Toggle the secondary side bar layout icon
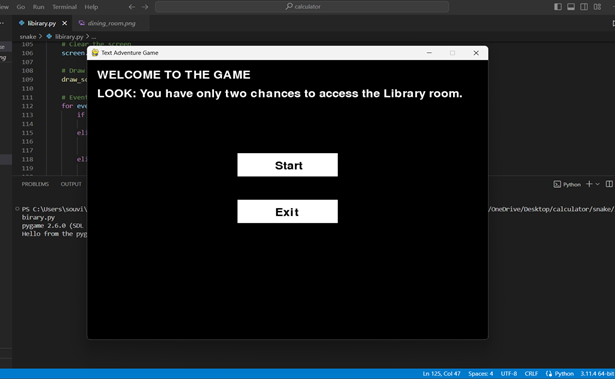The width and height of the screenshot is (615, 379). tap(584, 7)
